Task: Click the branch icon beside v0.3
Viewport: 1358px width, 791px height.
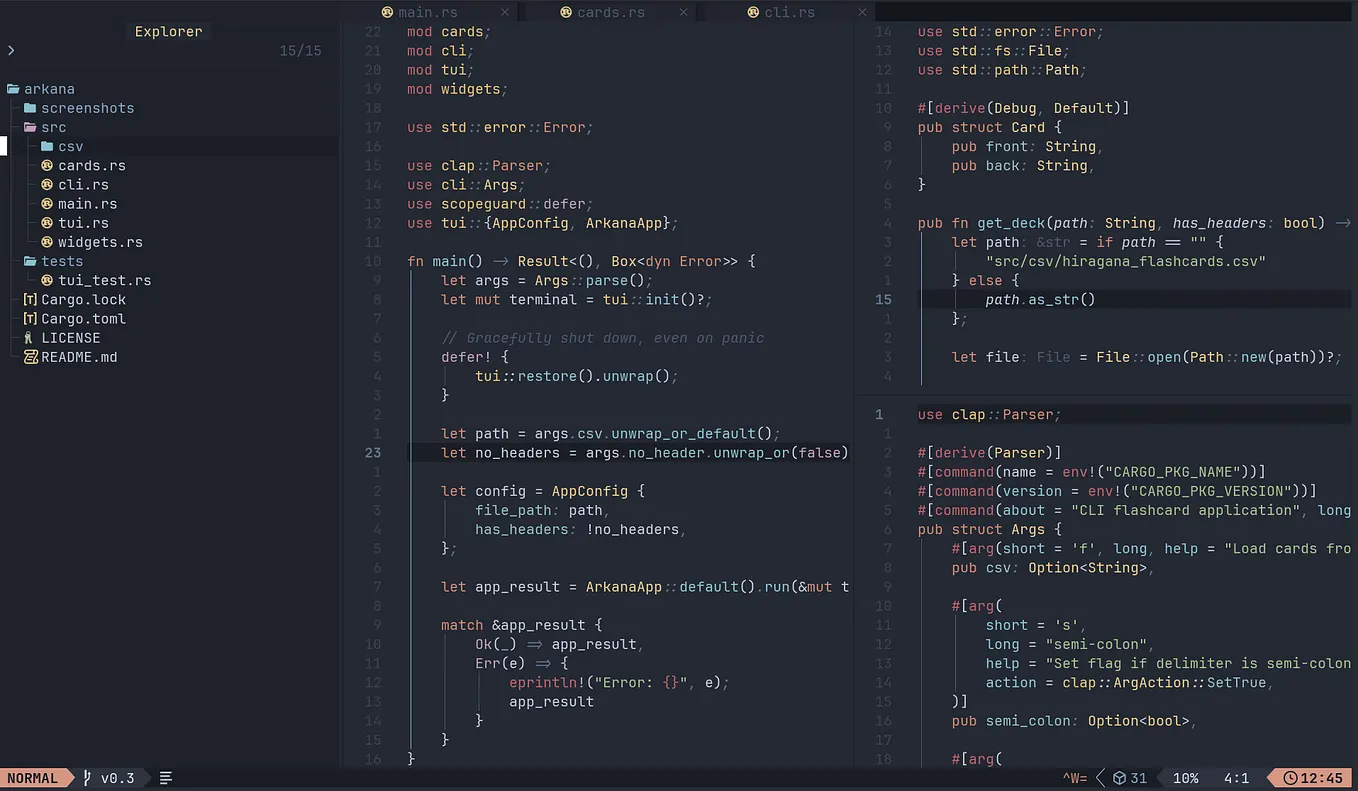Action: [x=85, y=777]
